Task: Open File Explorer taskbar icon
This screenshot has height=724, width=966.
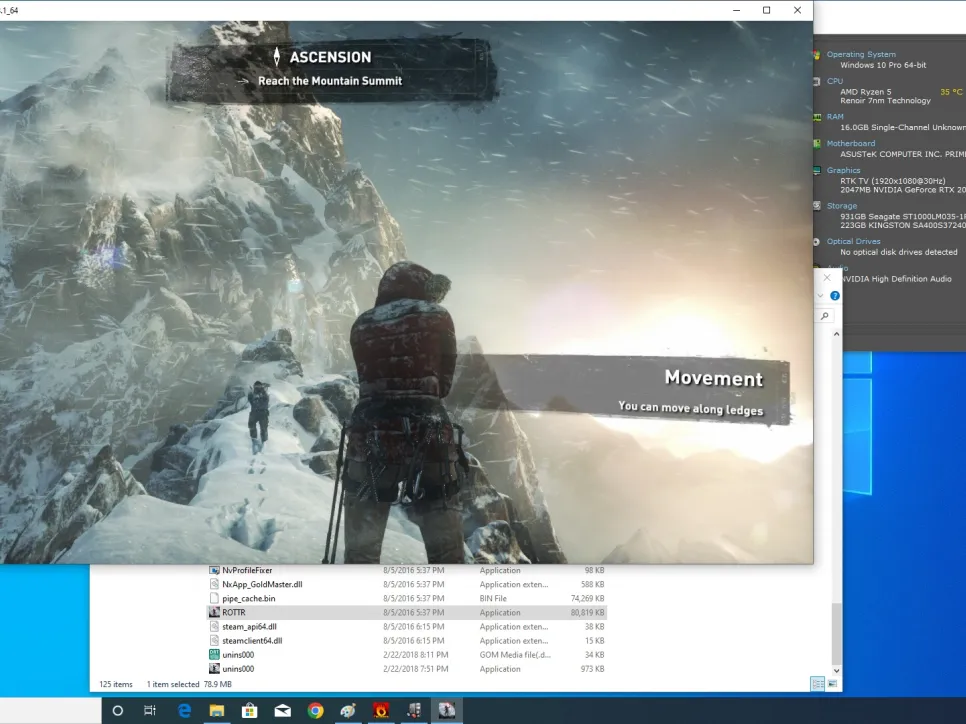Action: coord(216,710)
